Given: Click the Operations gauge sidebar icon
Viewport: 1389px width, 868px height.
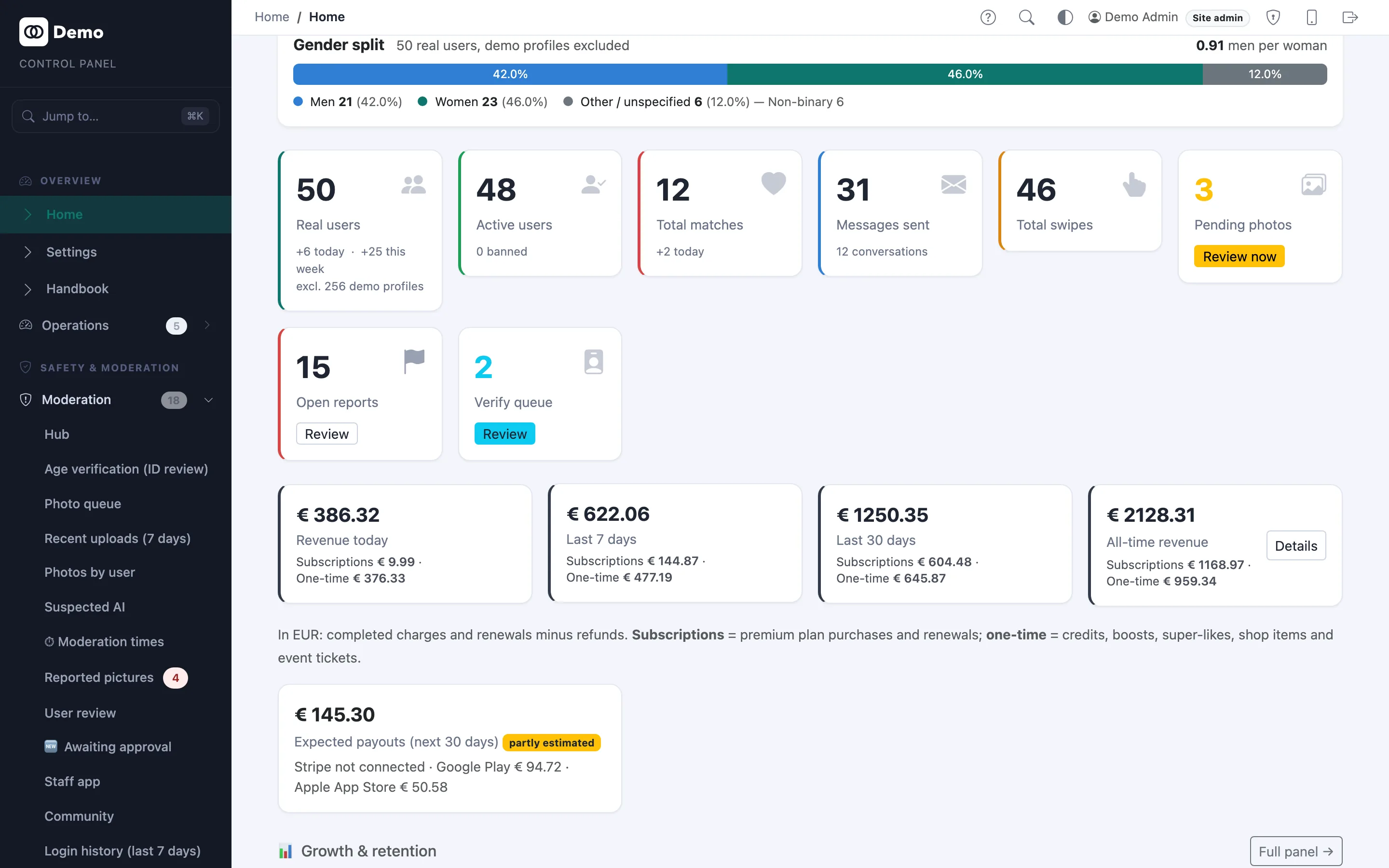Looking at the screenshot, I should (x=26, y=325).
